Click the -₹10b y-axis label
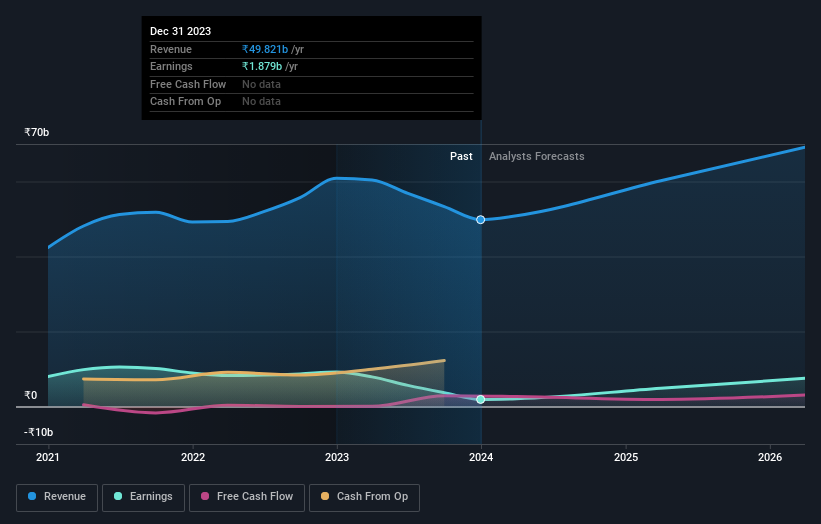The height and width of the screenshot is (524, 821). [38, 432]
